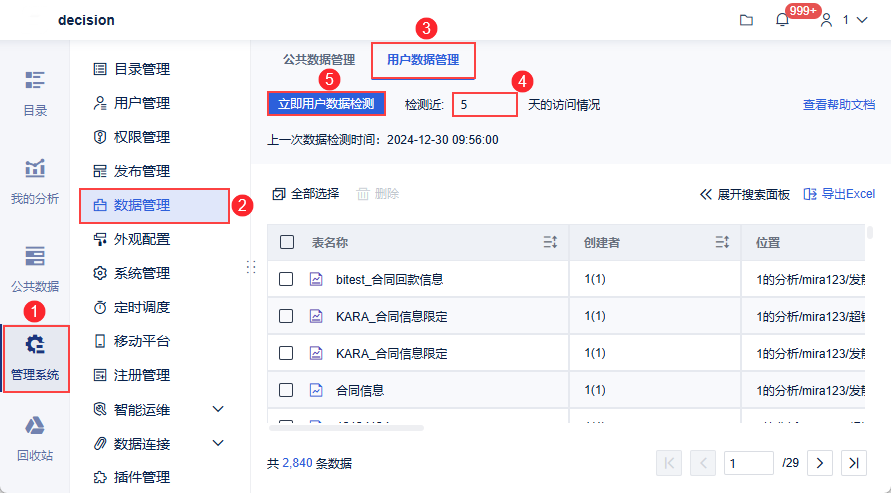
Task: Go to 我的分析 in sidebar
Action: pyautogui.click(x=35, y=181)
